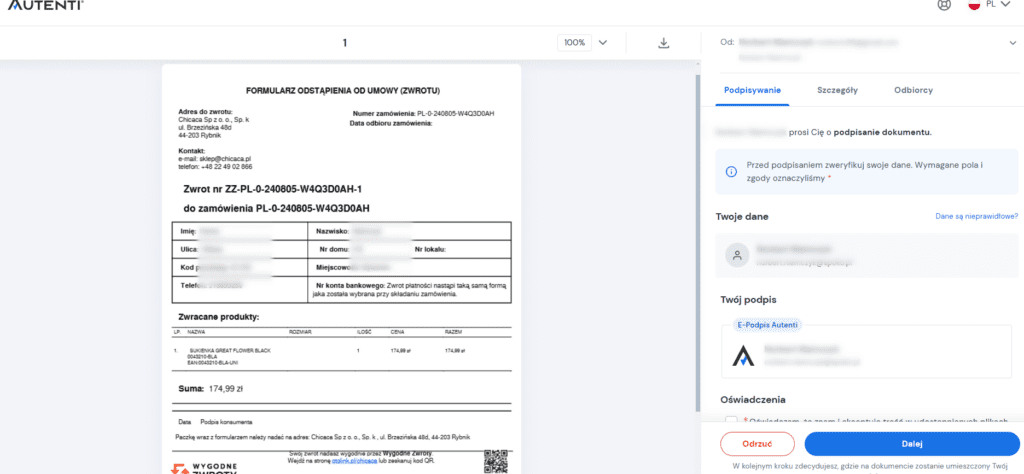Tick the Oświadczenia consent checkbox
The height and width of the screenshot is (474, 1024).
[732, 421]
